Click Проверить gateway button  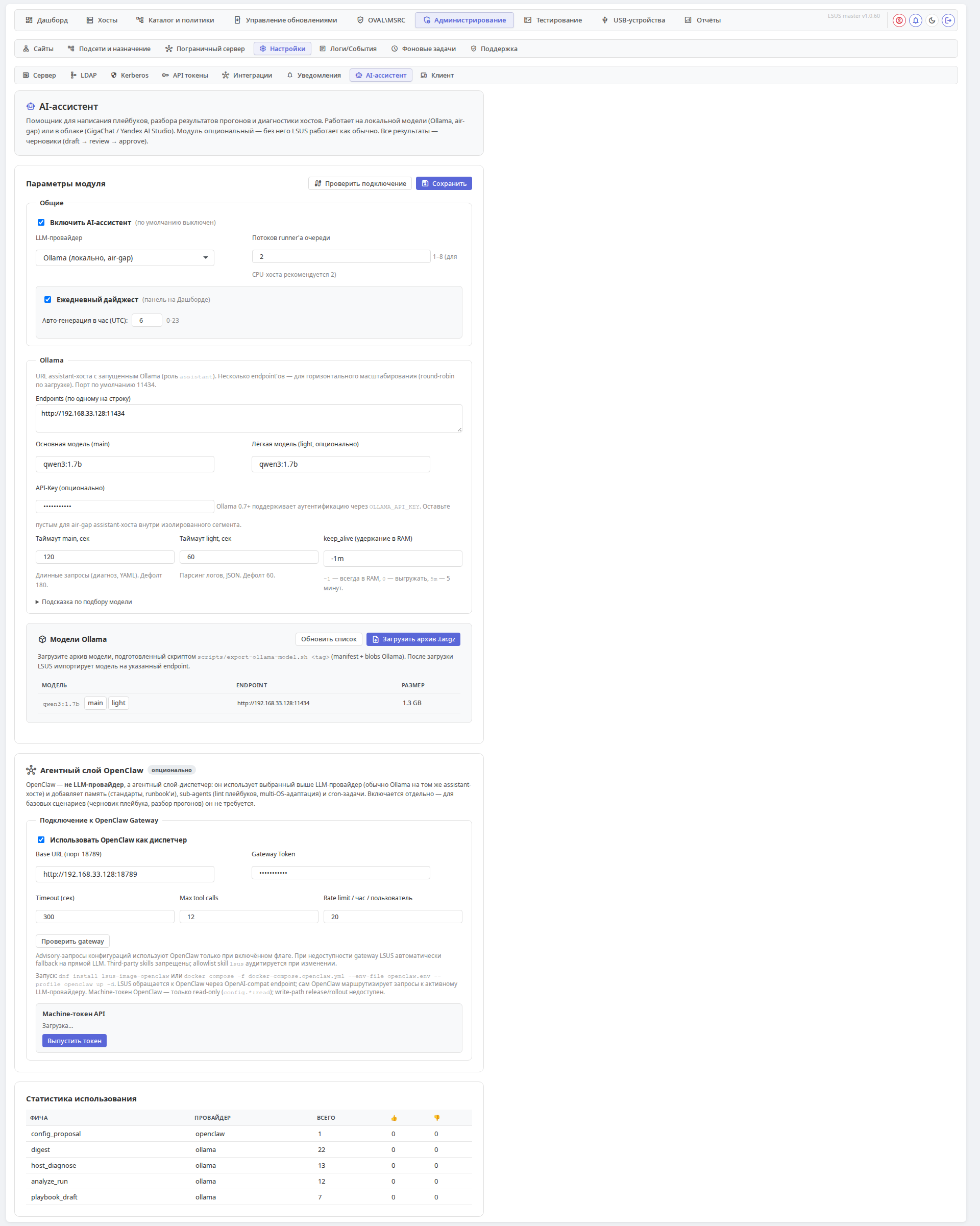coord(73,941)
